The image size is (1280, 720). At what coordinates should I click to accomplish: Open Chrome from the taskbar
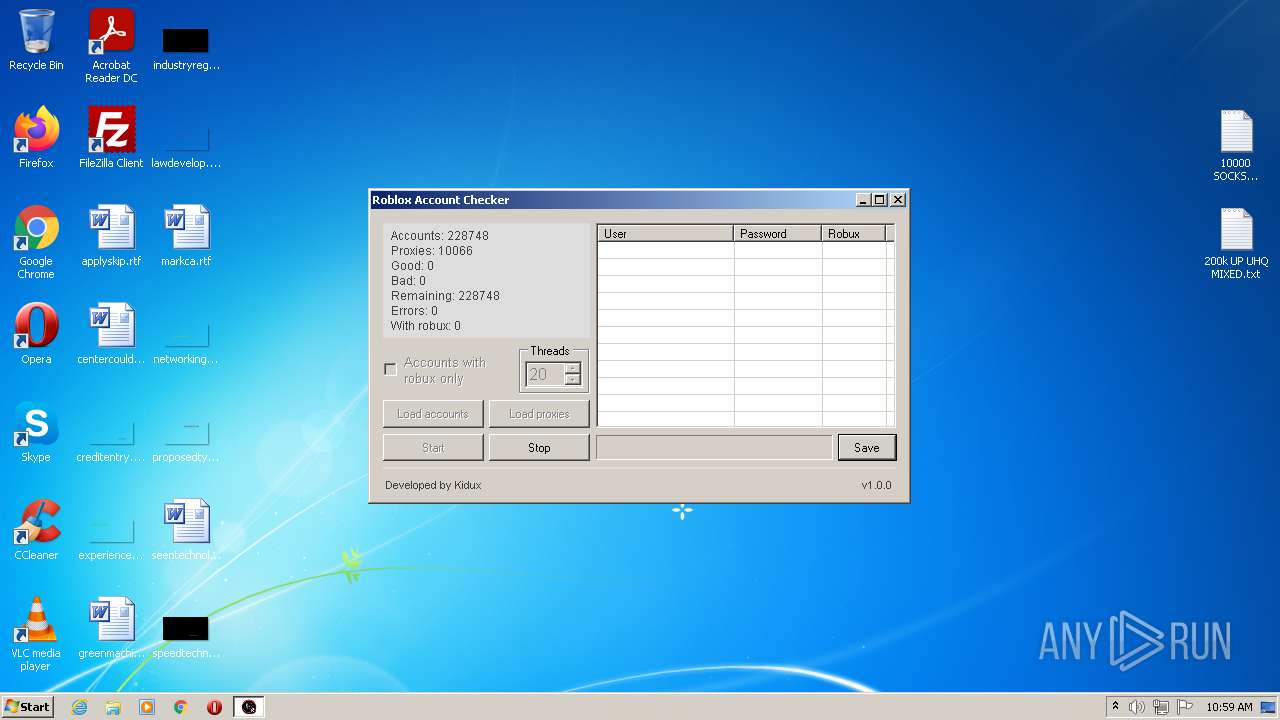(x=181, y=707)
